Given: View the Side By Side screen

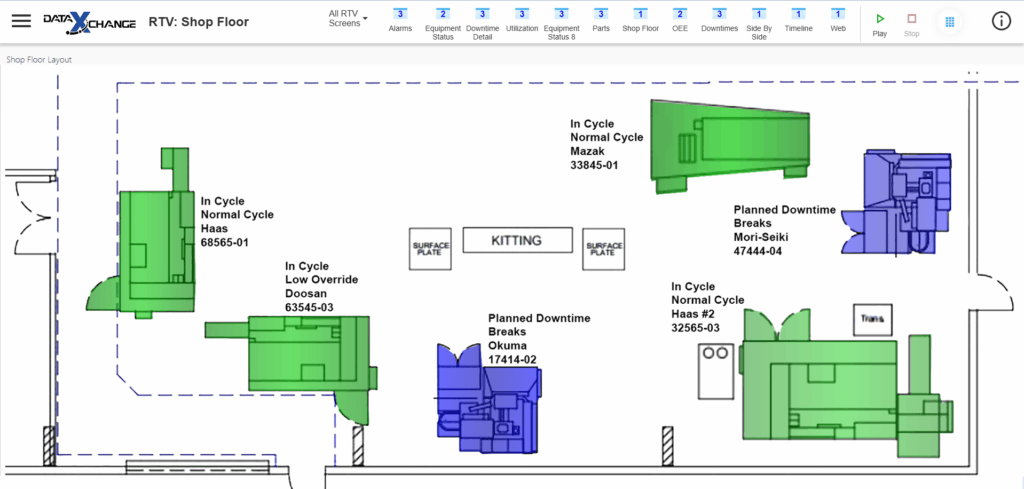Looking at the screenshot, I should click(759, 25).
